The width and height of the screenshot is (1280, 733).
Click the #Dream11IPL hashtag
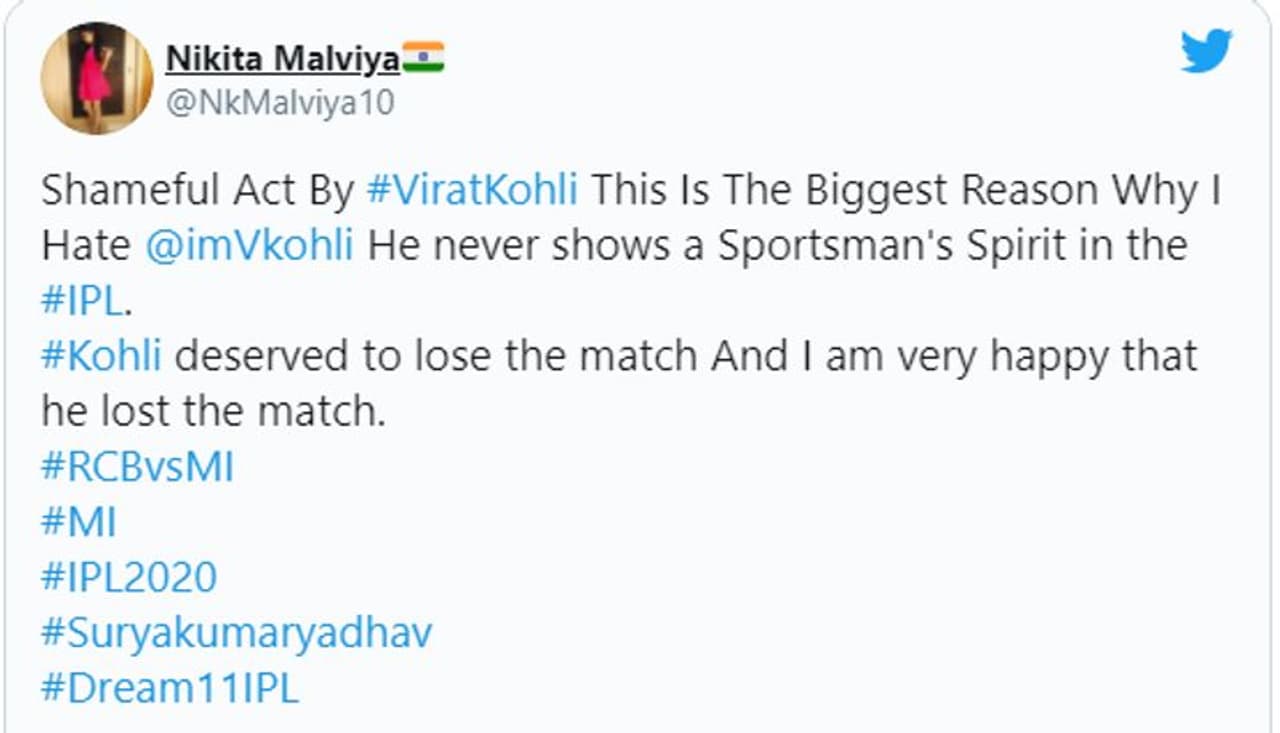[170, 689]
